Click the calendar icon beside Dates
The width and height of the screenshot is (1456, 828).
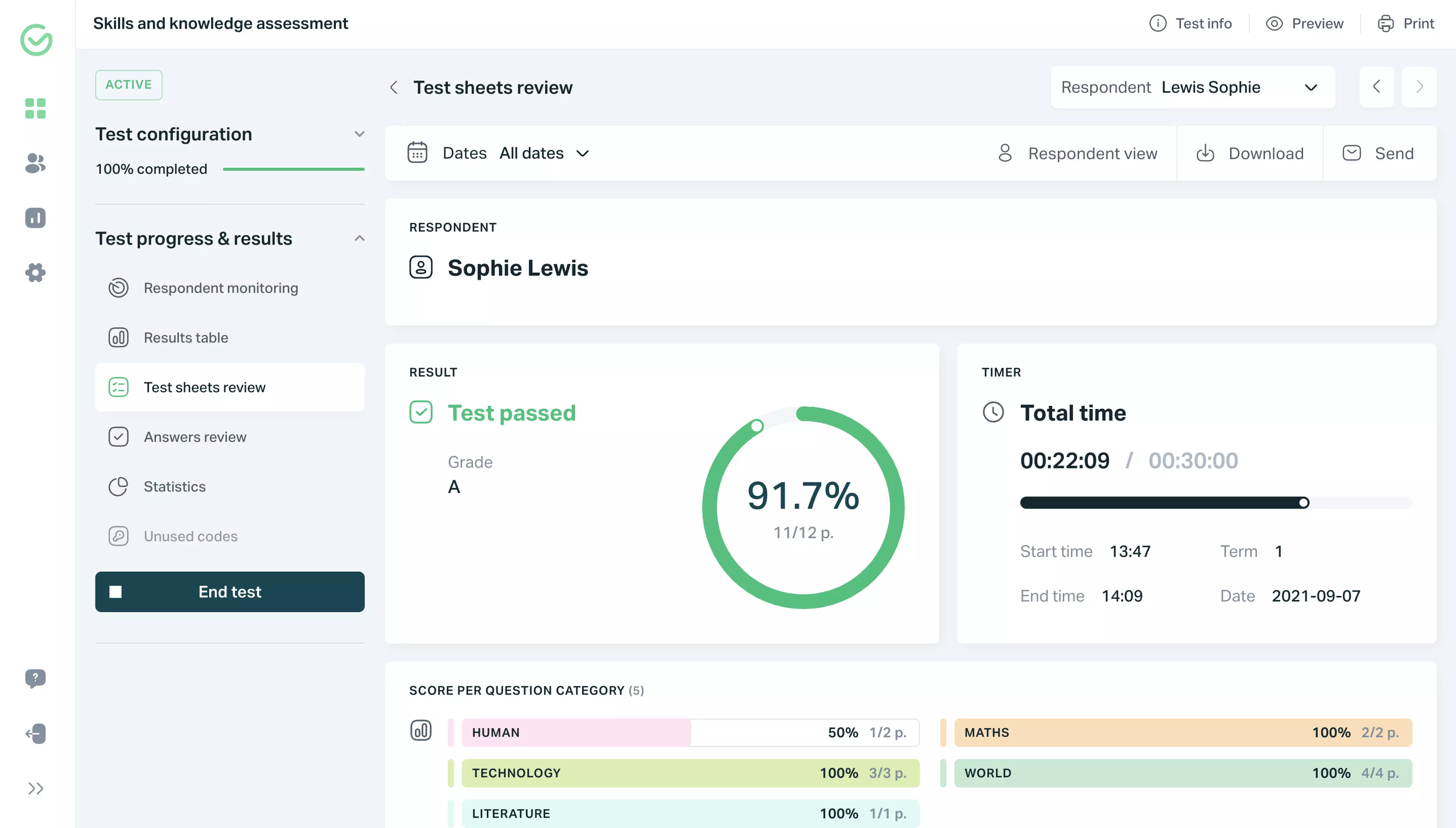[x=417, y=153]
